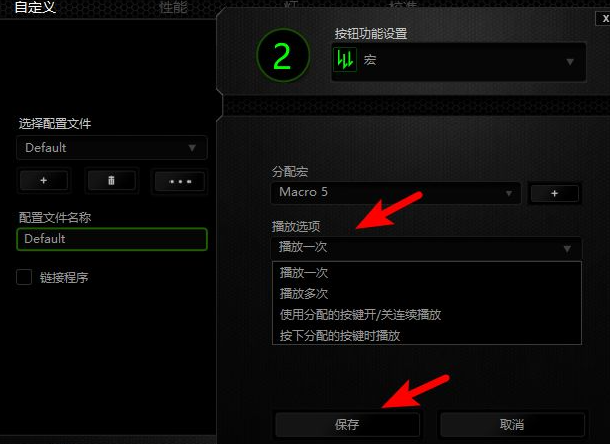Click the green number 2 button badge

point(283,55)
